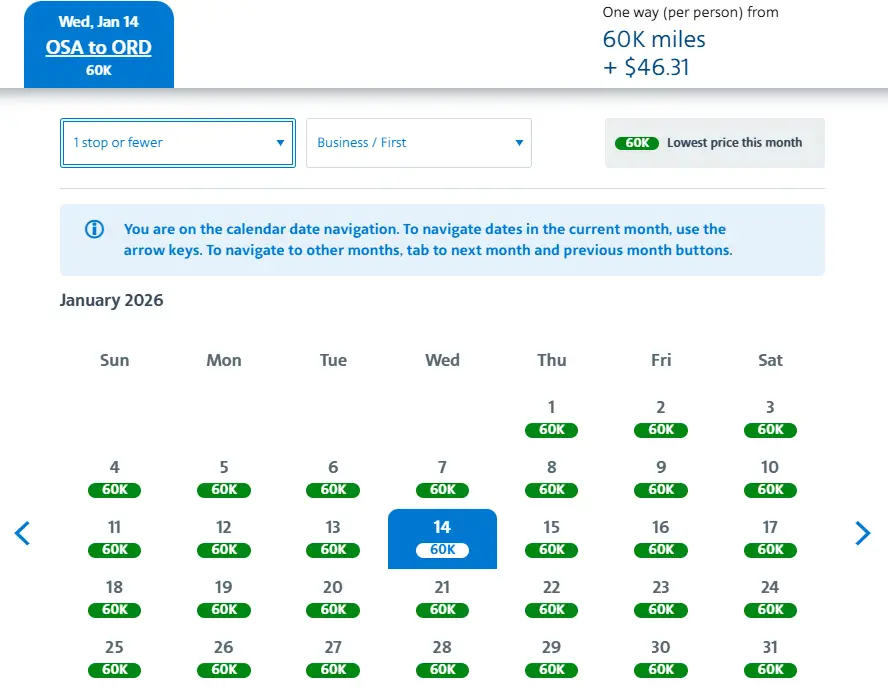888x693 pixels.
Task: Select Monday January 26
Action: 224,659
